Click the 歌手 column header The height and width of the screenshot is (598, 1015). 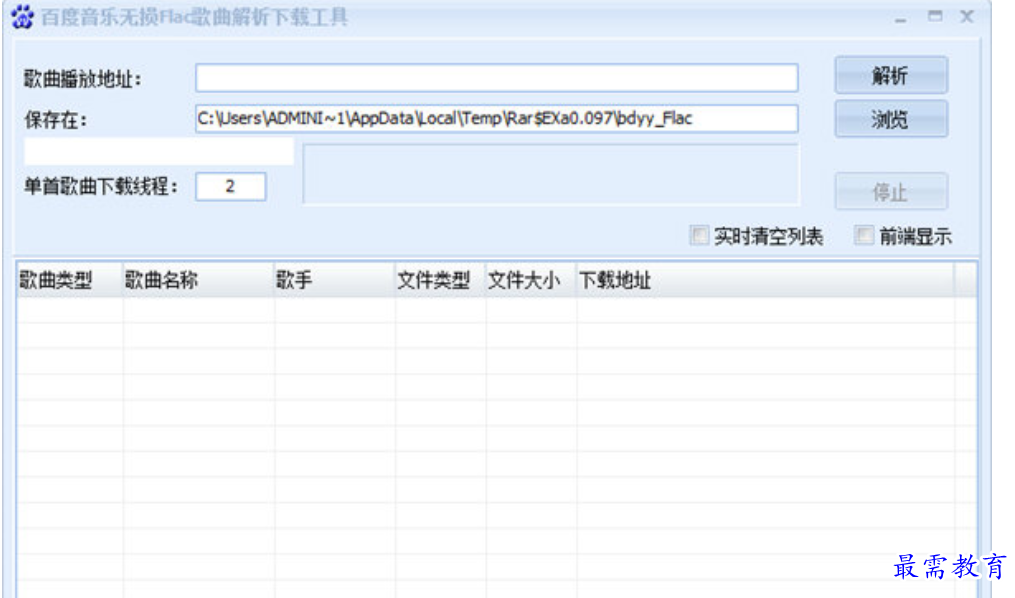[335, 280]
